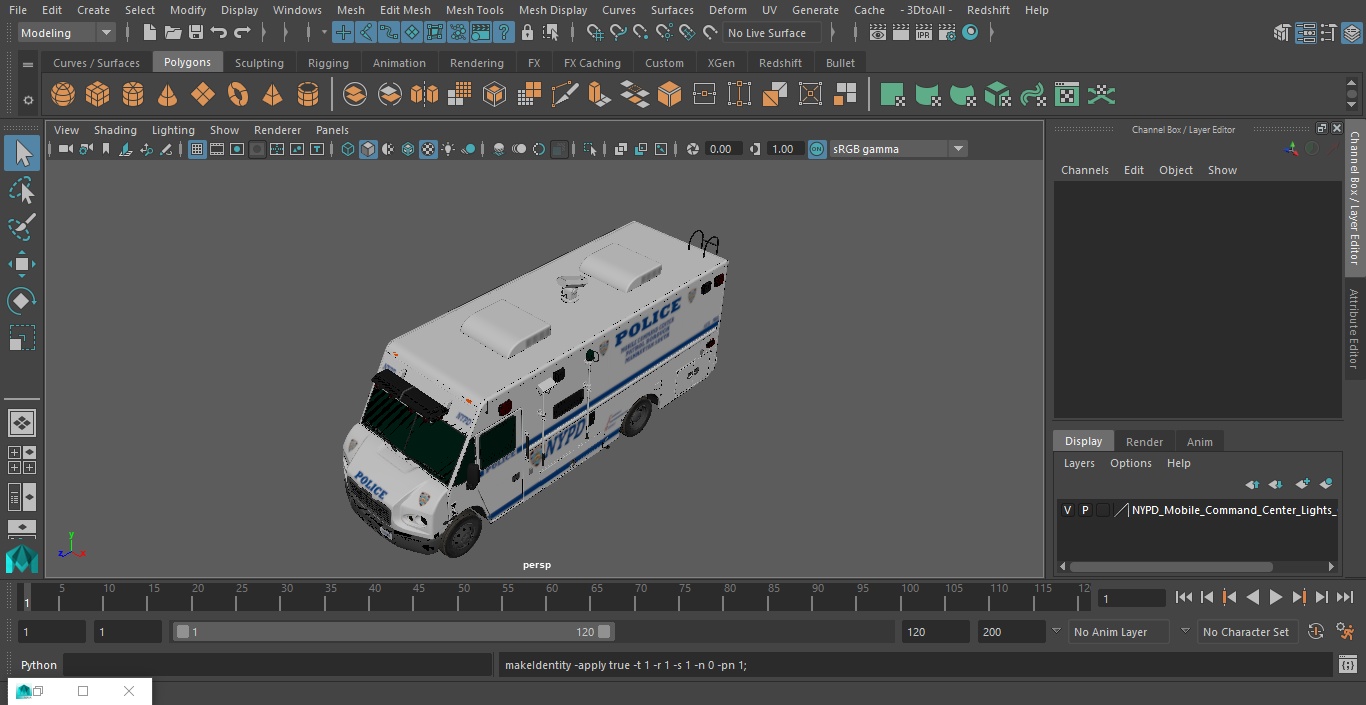Activate the Paint selection tool

(x=22, y=227)
